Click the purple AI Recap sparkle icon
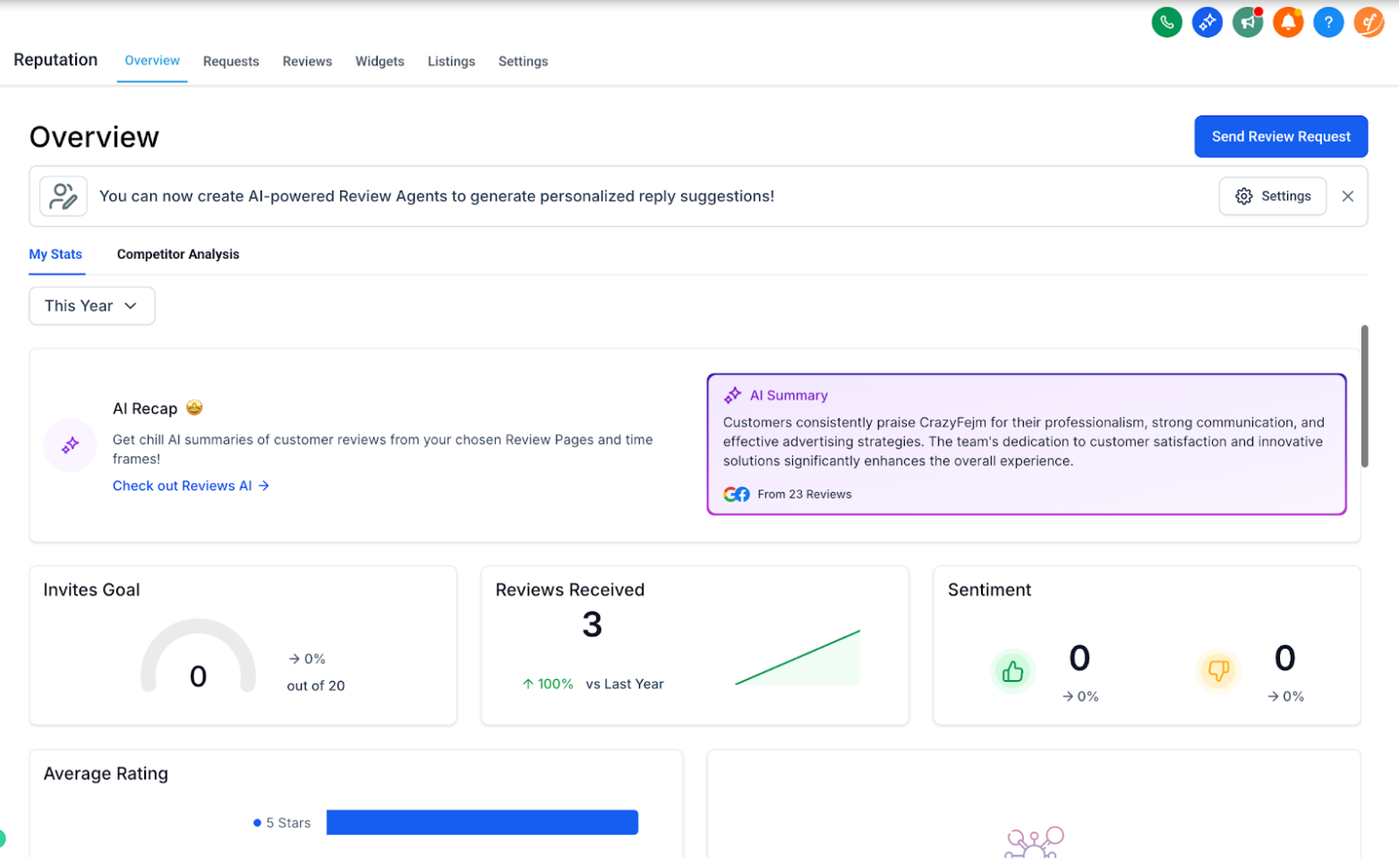This screenshot has width=1399, height=868. coord(70,445)
